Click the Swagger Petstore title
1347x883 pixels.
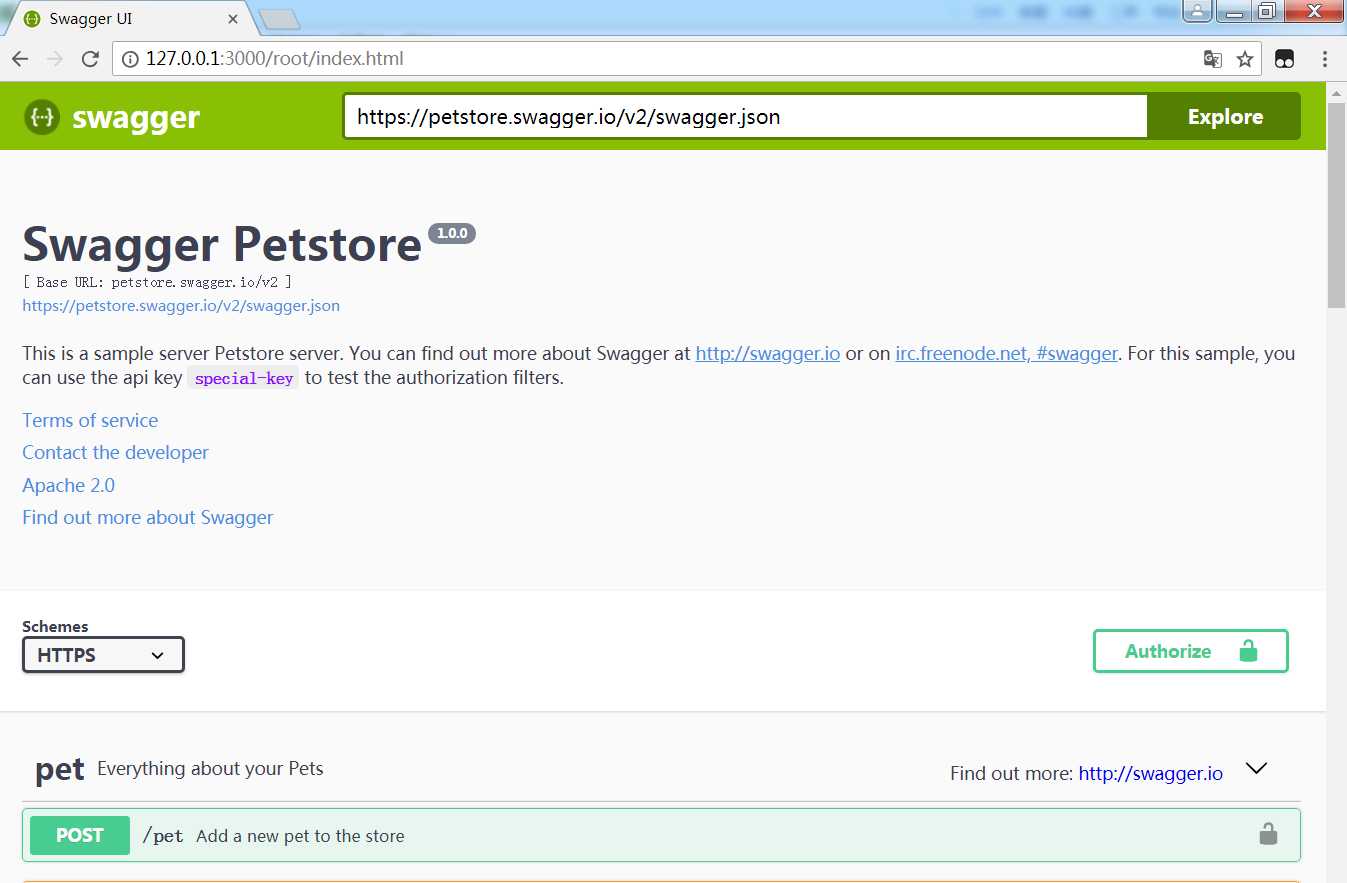(222, 244)
